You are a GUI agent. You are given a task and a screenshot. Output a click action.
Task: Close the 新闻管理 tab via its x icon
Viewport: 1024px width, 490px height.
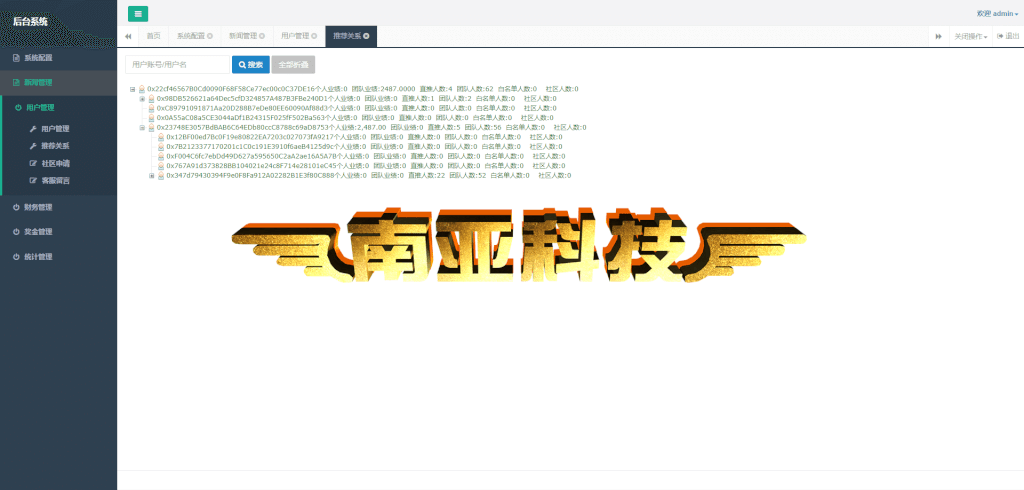(x=262, y=36)
